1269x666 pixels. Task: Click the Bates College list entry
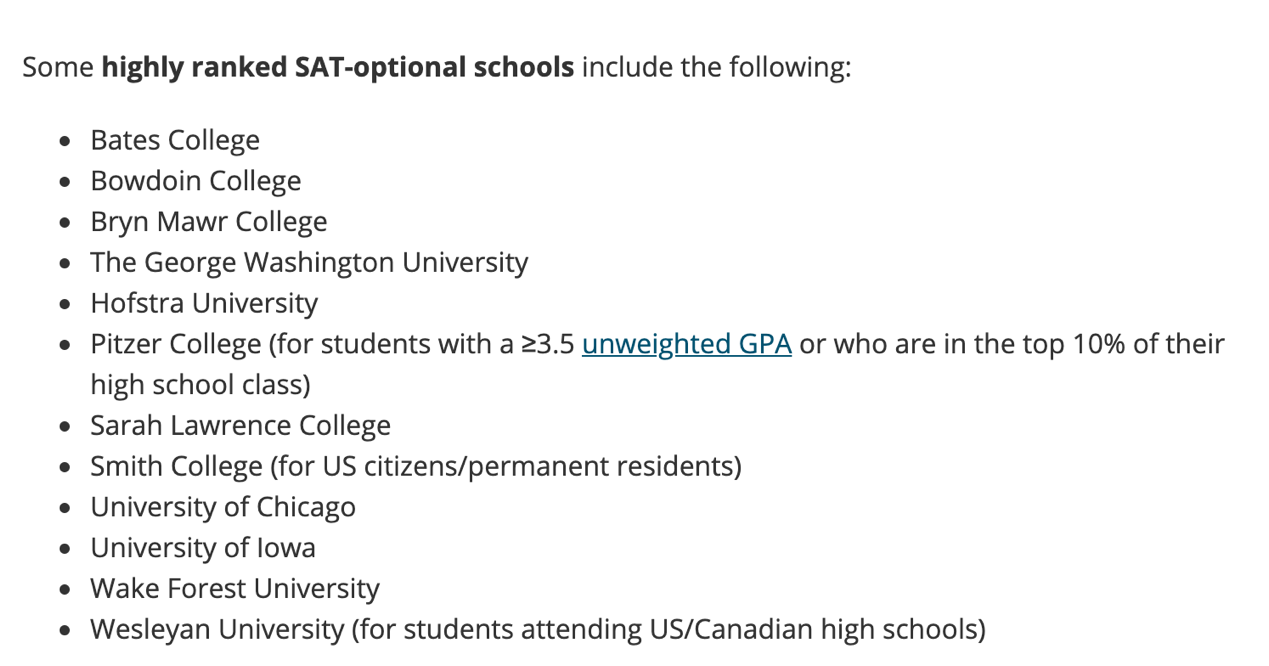point(175,140)
